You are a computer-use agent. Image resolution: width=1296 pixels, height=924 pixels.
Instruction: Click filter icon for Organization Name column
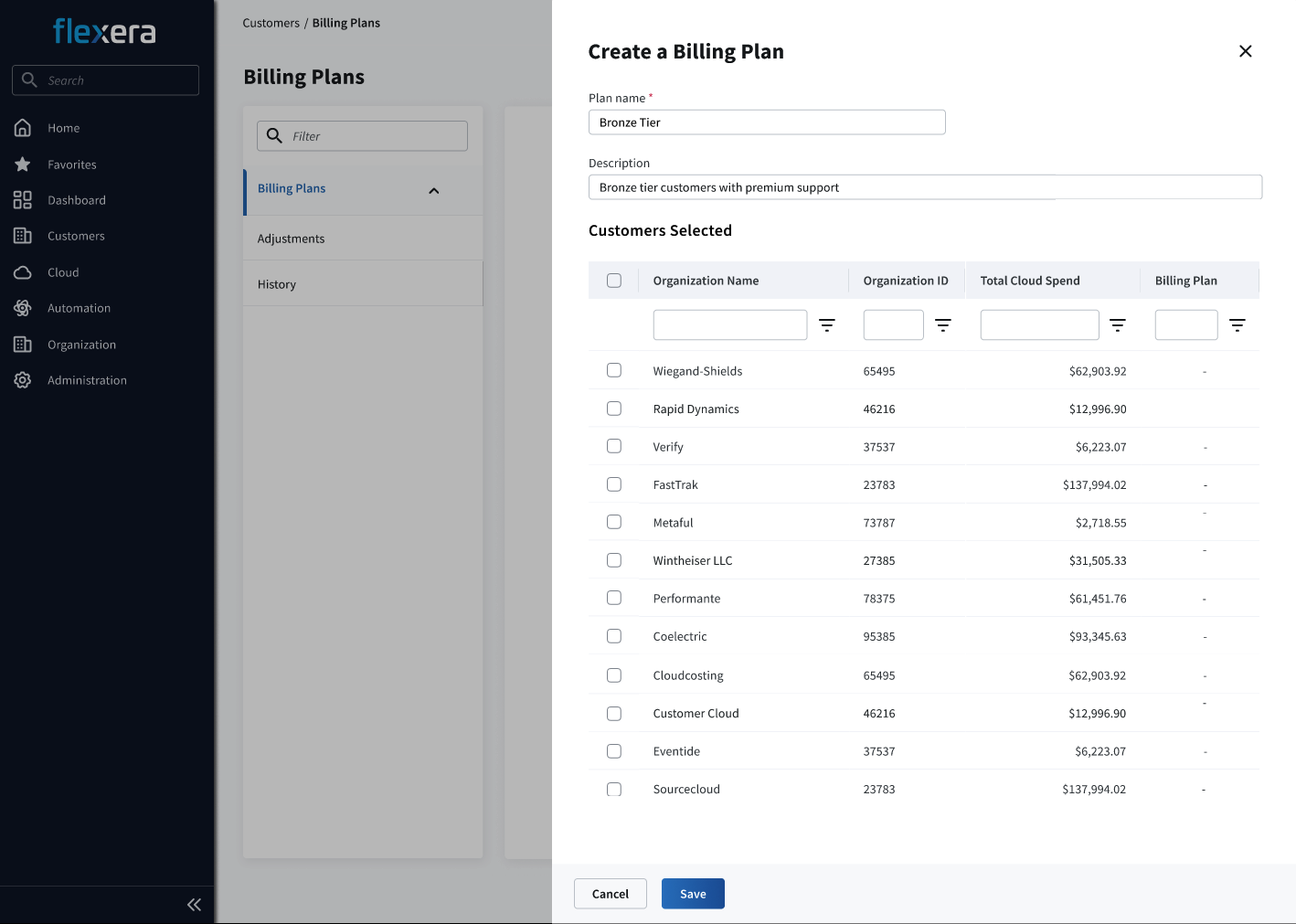pyautogui.click(x=826, y=325)
